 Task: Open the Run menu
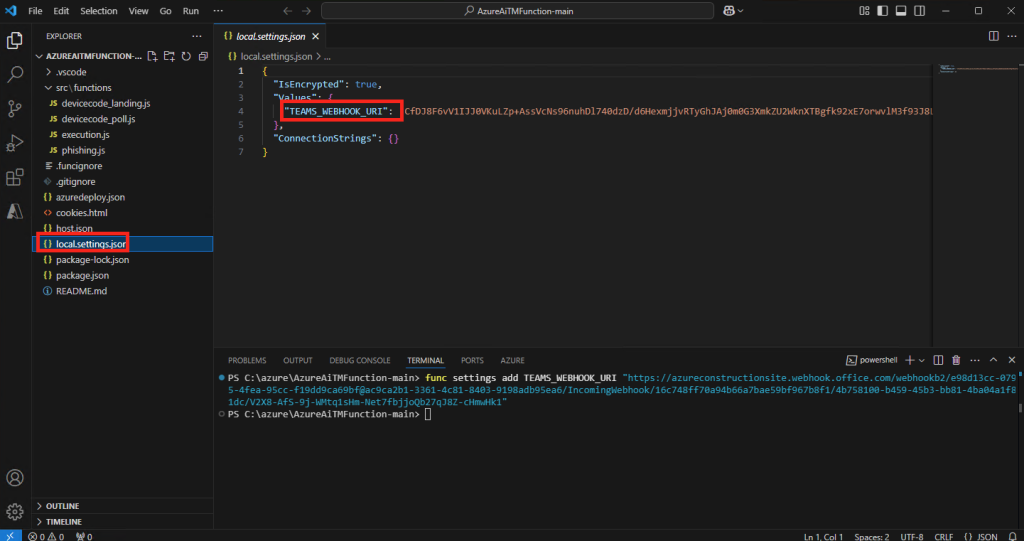pos(191,11)
